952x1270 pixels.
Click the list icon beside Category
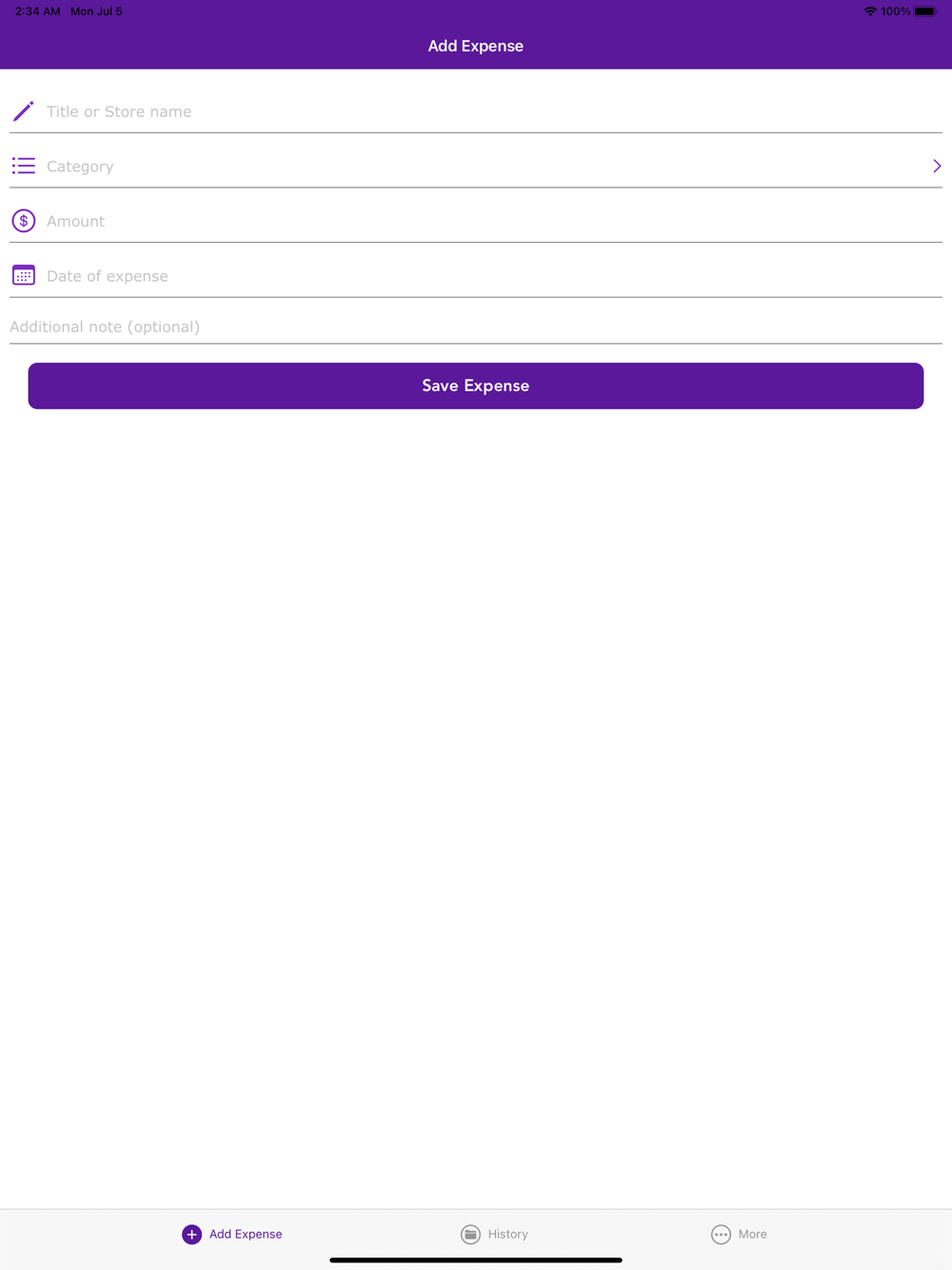coord(23,167)
